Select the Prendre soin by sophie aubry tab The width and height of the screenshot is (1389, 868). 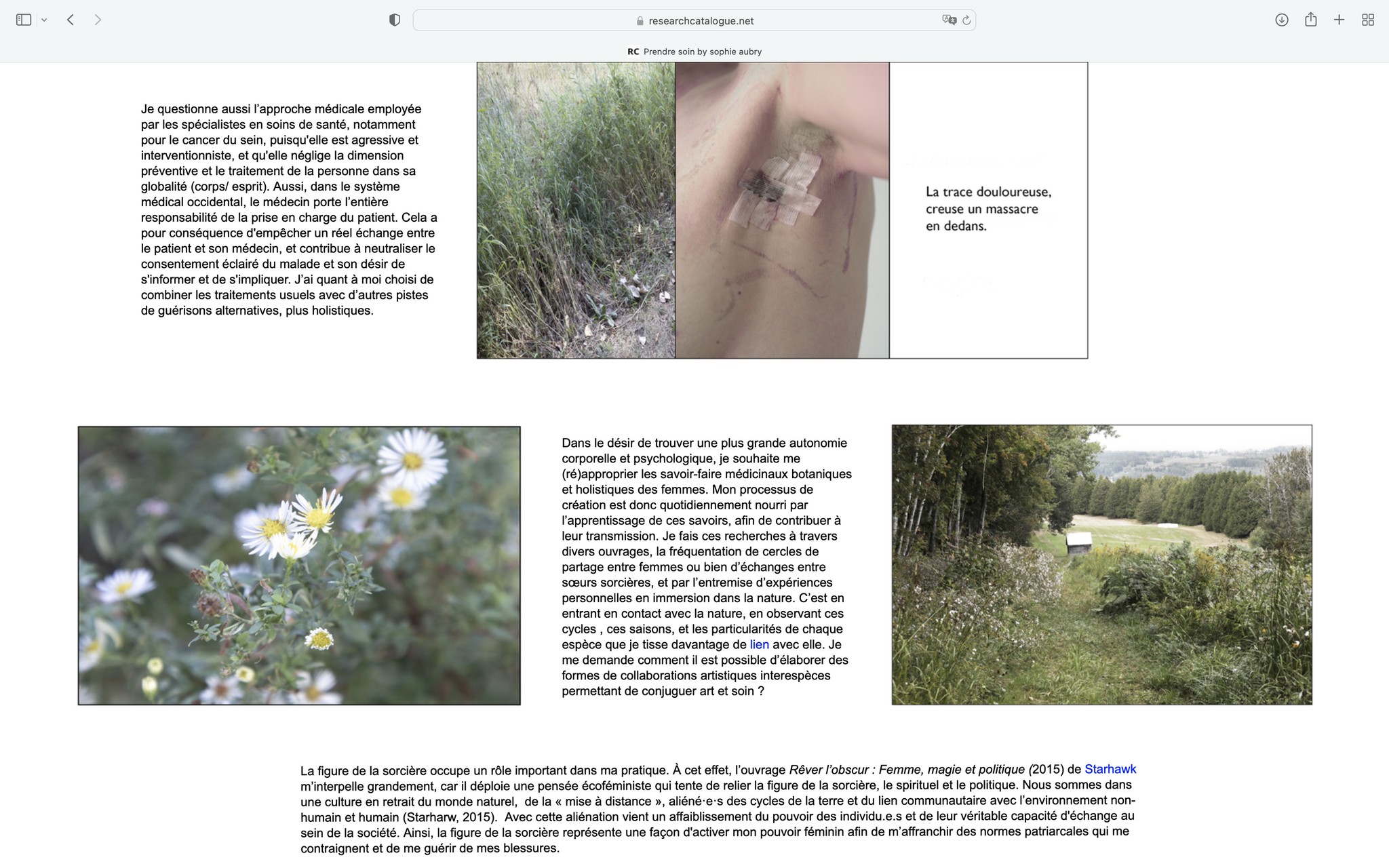tap(694, 52)
